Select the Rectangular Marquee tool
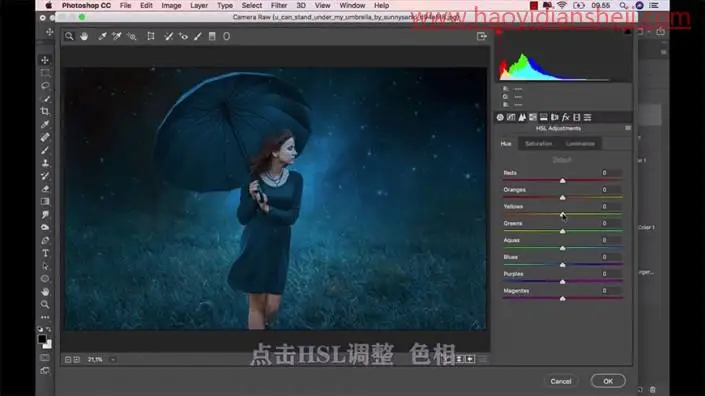The width and height of the screenshot is (705, 396). coord(45,73)
